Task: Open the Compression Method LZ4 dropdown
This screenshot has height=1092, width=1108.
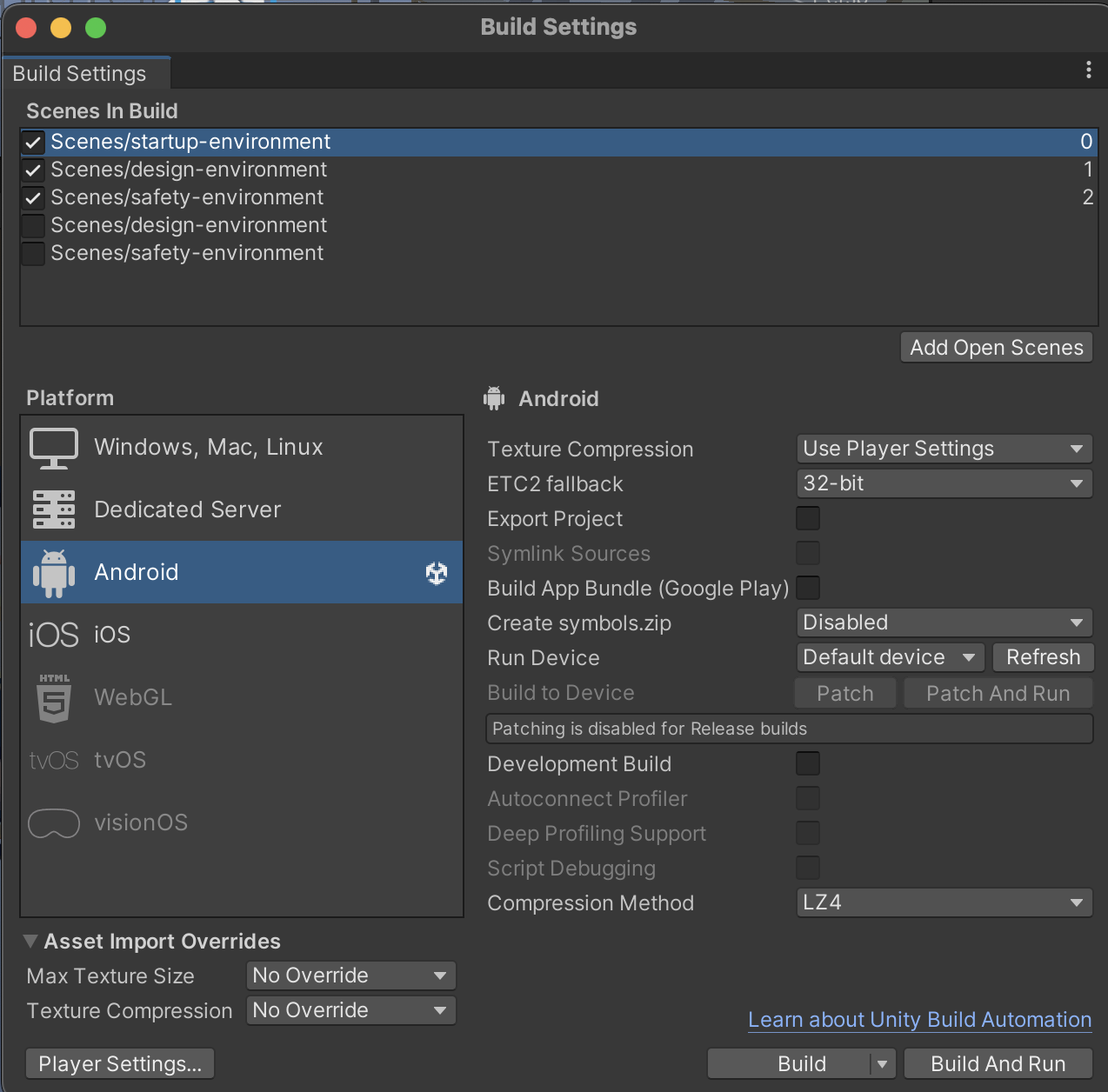Action: 944,902
